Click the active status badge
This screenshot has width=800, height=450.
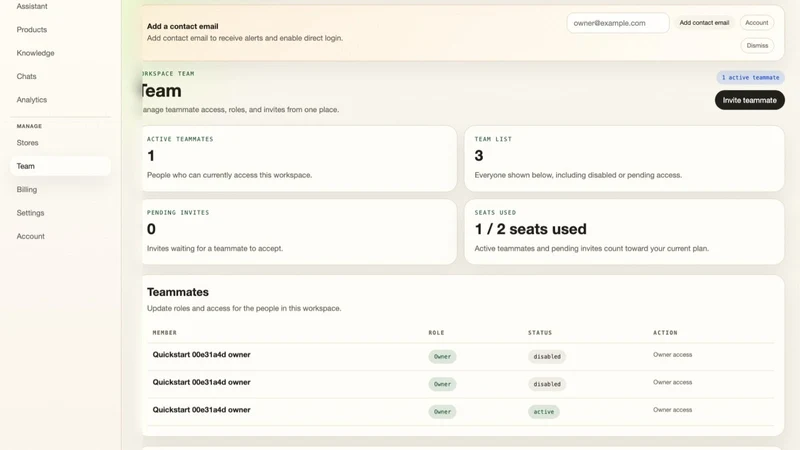(544, 412)
